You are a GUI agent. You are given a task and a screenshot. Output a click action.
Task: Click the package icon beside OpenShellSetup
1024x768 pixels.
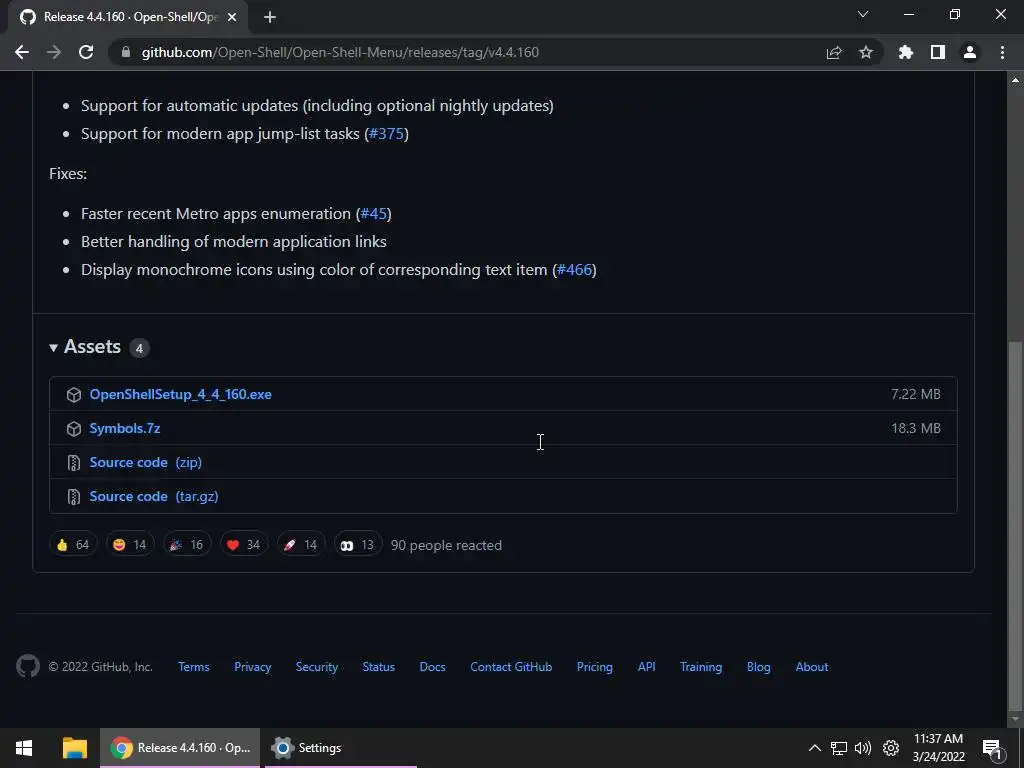tap(74, 394)
